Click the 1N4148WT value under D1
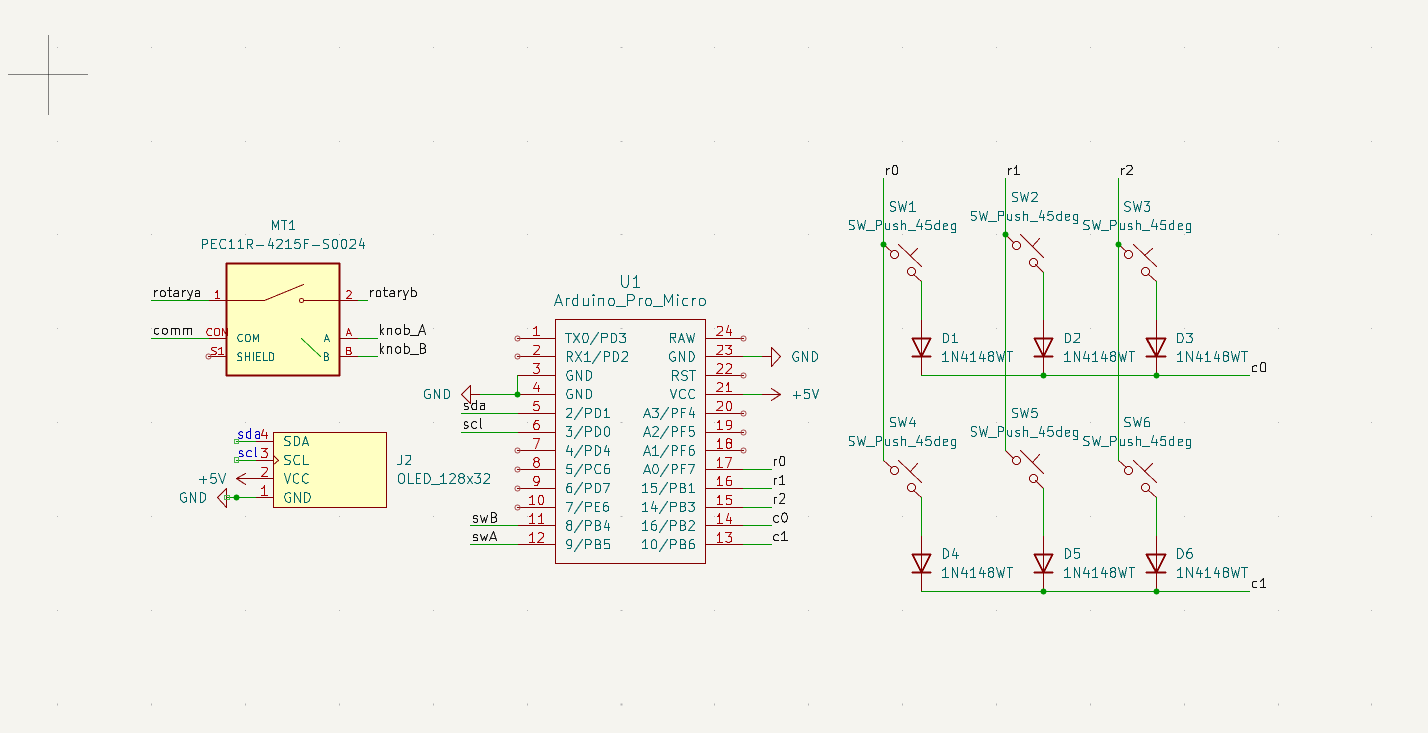Viewport: 1428px width, 733px height. click(x=978, y=357)
